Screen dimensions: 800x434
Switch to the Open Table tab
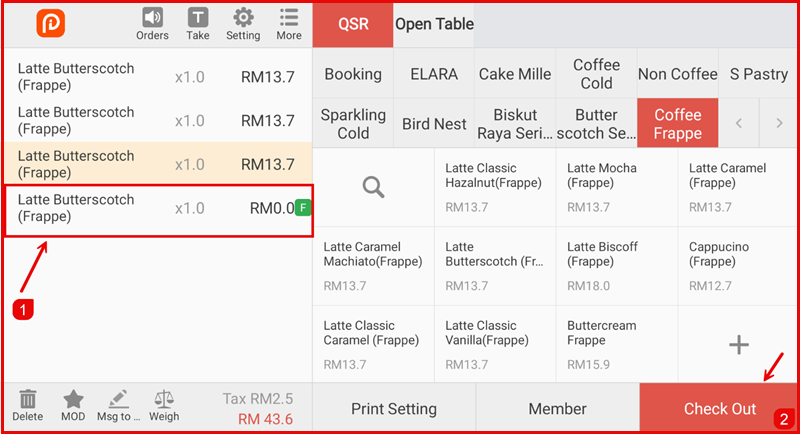[434, 24]
